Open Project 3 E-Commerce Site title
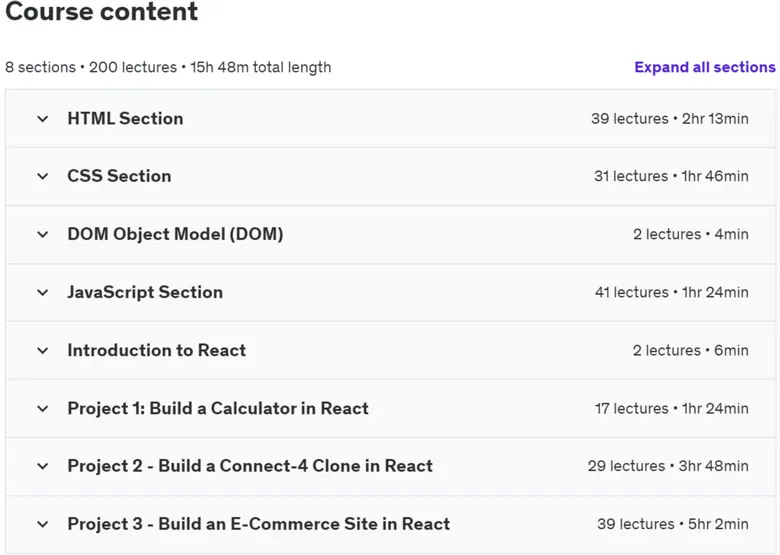Screen dimensions: 780x555 tap(259, 524)
